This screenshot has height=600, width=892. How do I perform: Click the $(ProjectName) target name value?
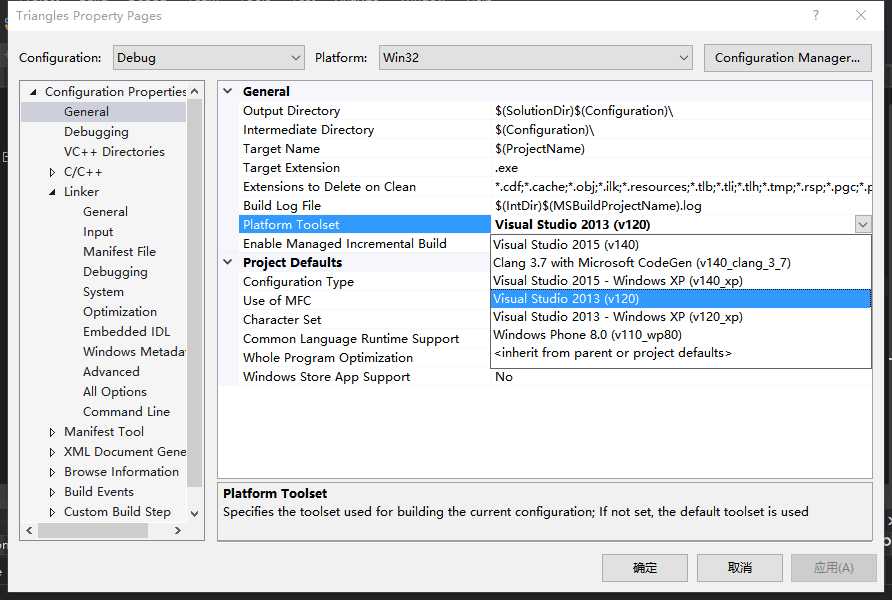pyautogui.click(x=540, y=149)
